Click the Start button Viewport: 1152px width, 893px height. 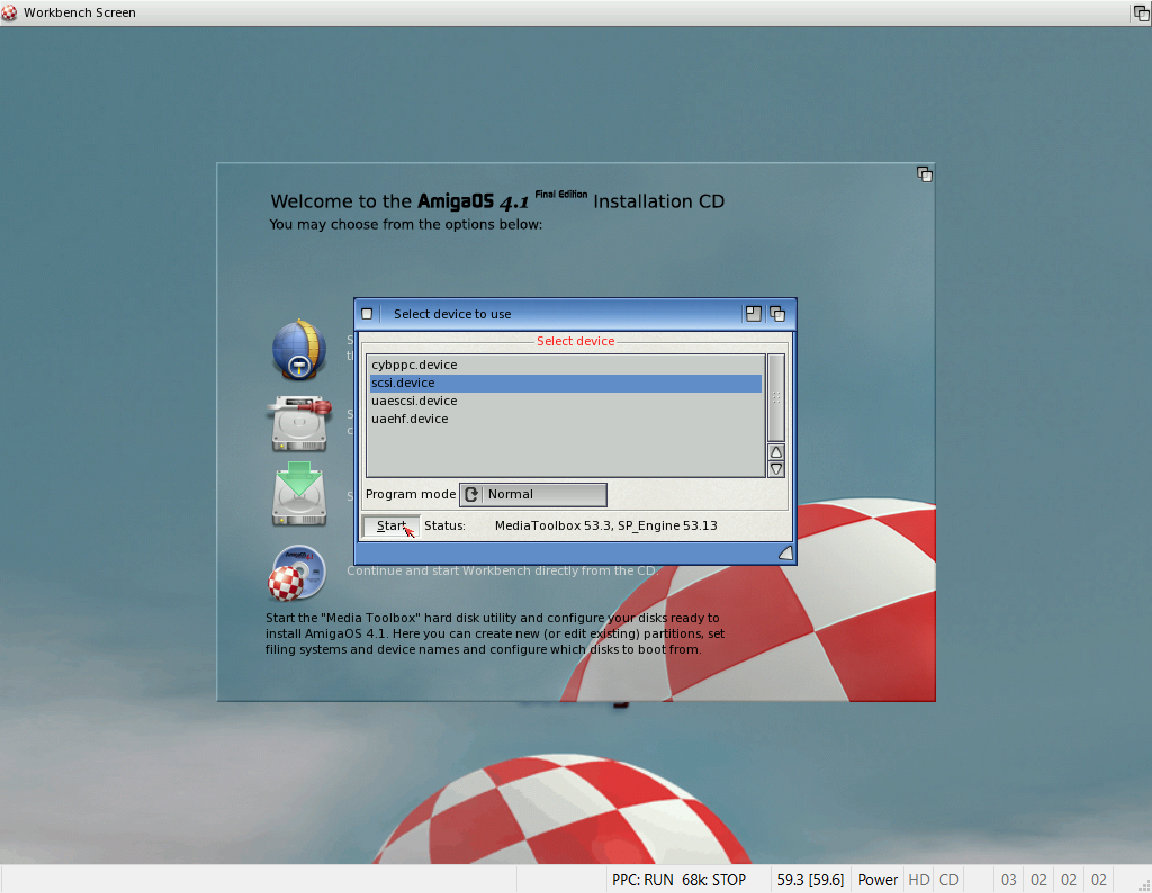click(391, 526)
